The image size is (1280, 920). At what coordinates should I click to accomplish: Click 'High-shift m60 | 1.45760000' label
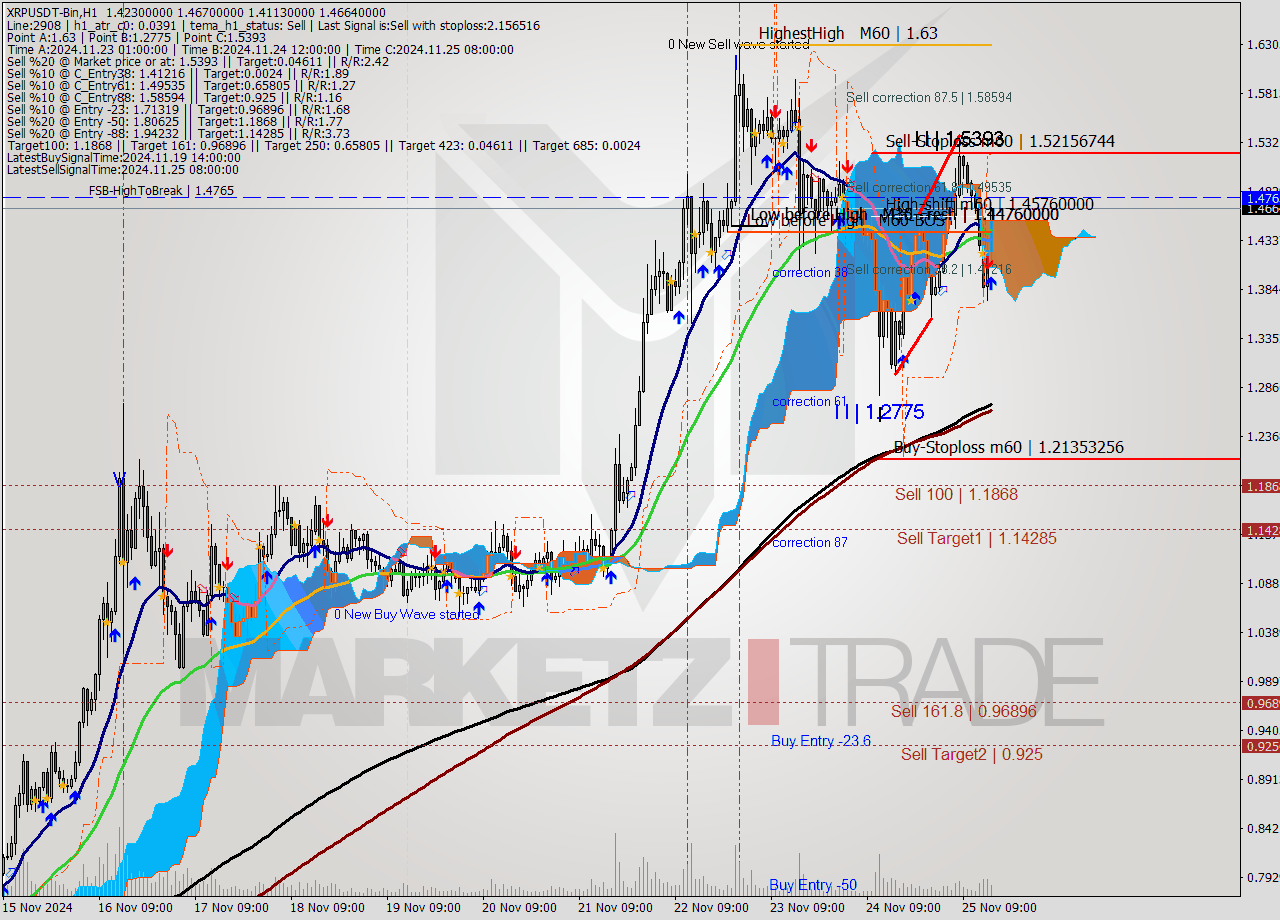[989, 204]
